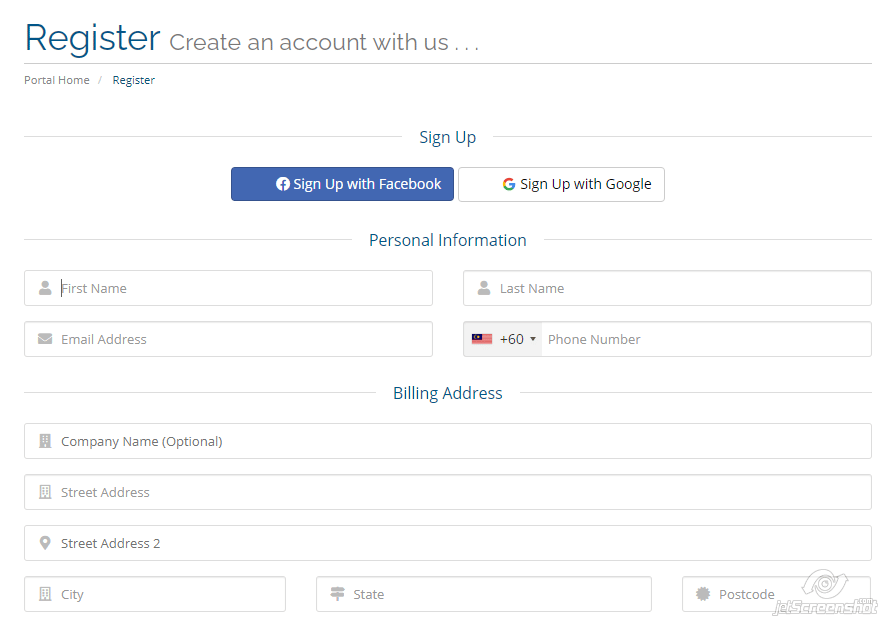Click into the Phone Number field

pyautogui.click(x=706, y=339)
